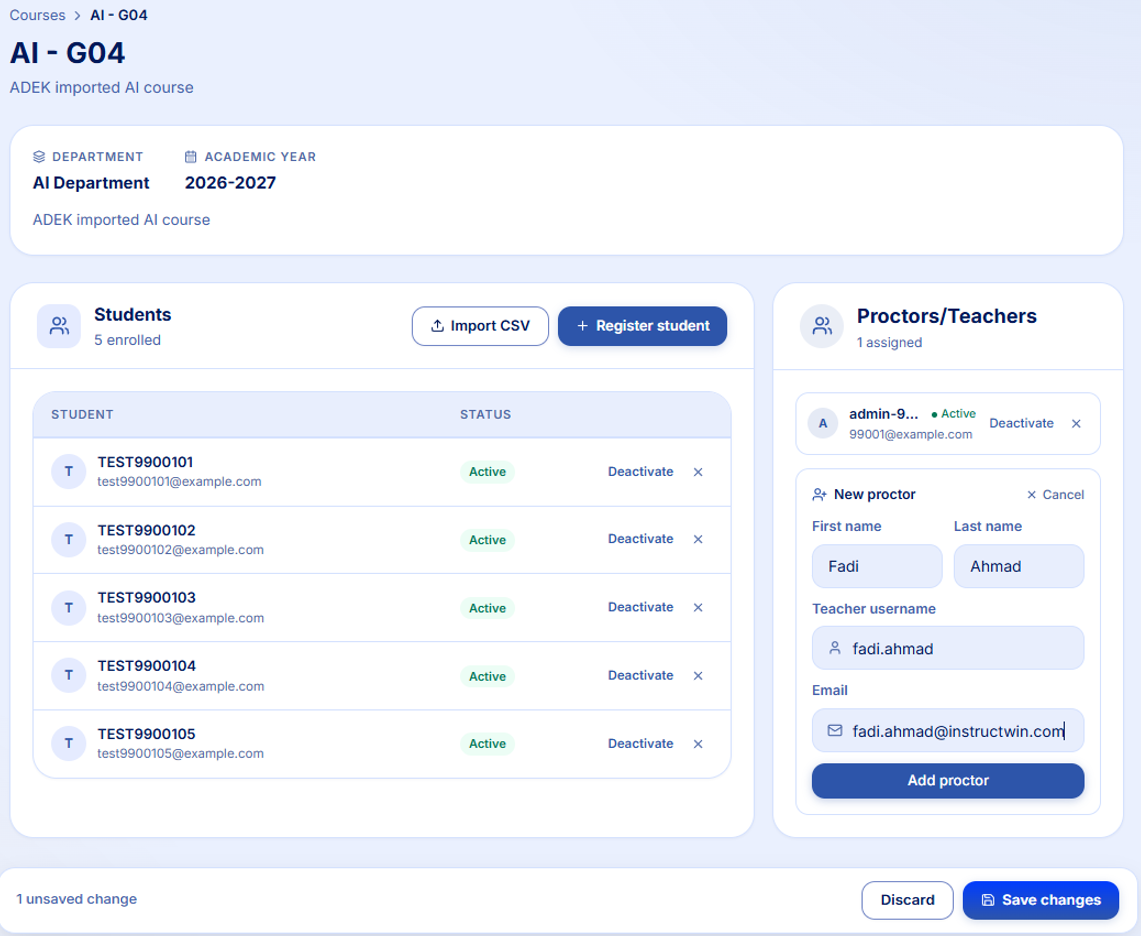Focus the First name field containing Fadi

pos(877,566)
